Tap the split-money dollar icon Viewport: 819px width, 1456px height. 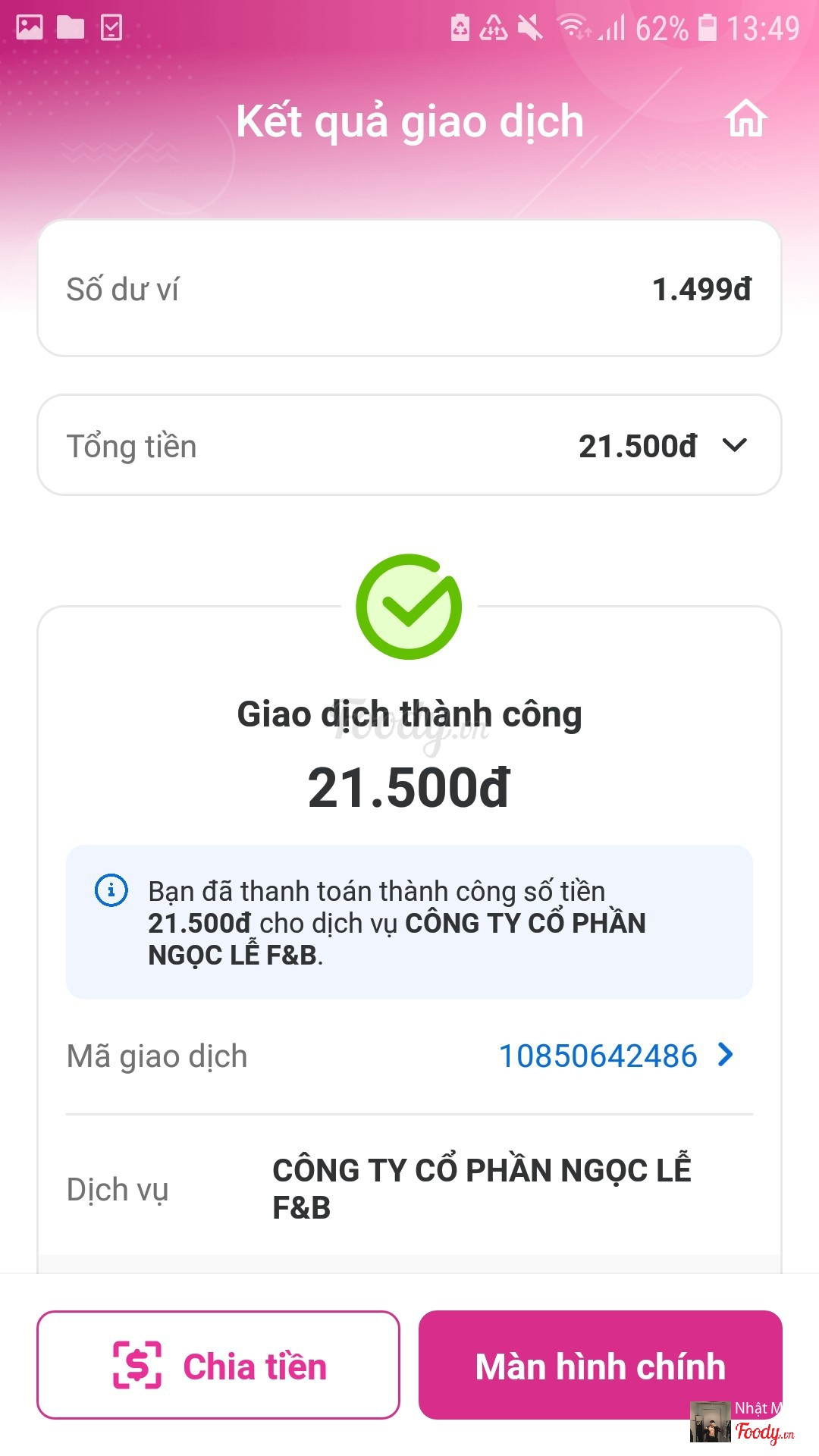(137, 1365)
